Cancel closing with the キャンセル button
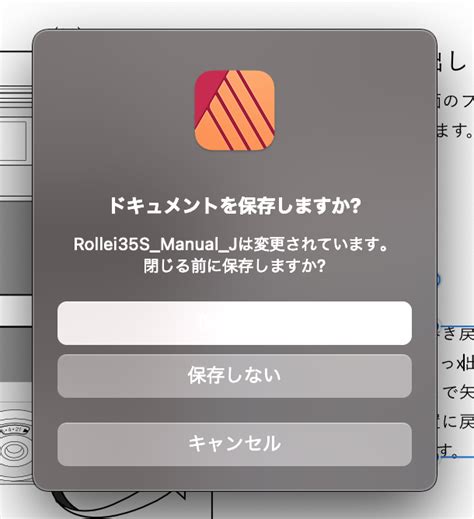Viewport: 474px width, 519px height. coord(234,444)
